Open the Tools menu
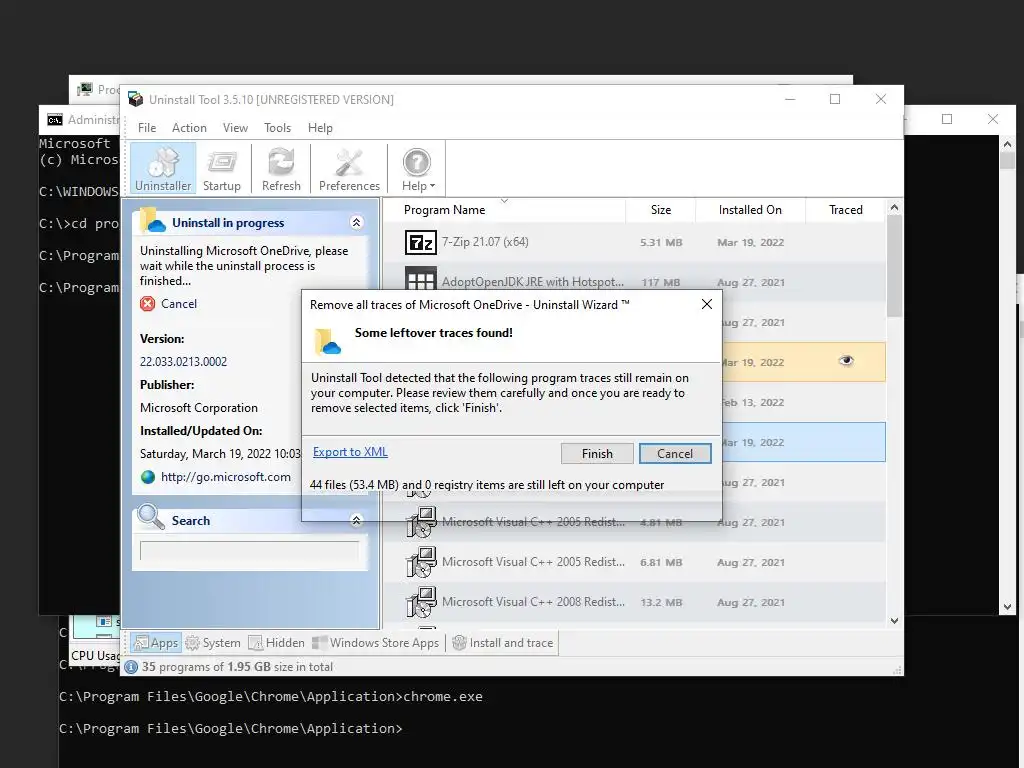The image size is (1024, 768). point(278,128)
